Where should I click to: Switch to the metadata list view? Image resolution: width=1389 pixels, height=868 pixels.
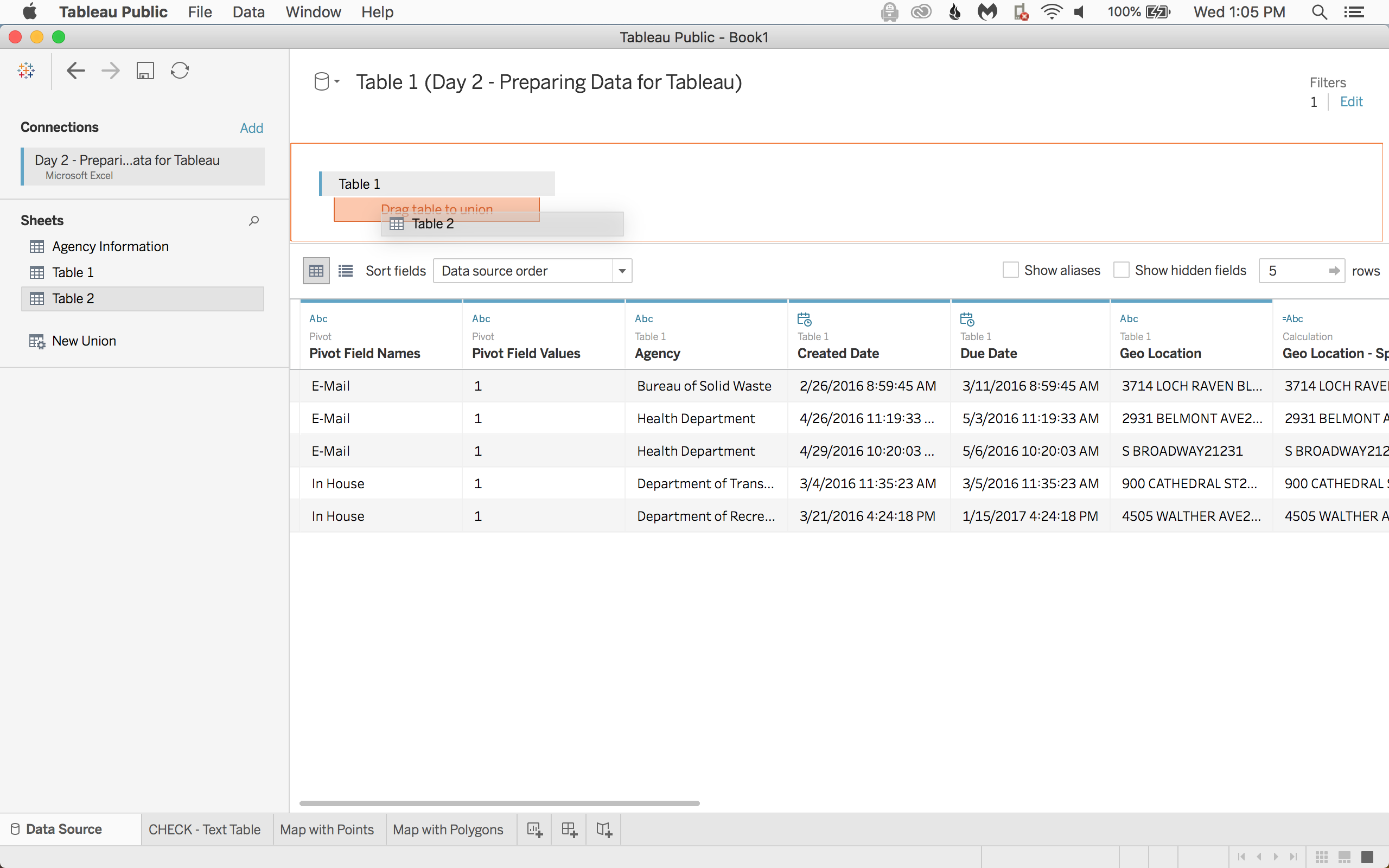346,270
